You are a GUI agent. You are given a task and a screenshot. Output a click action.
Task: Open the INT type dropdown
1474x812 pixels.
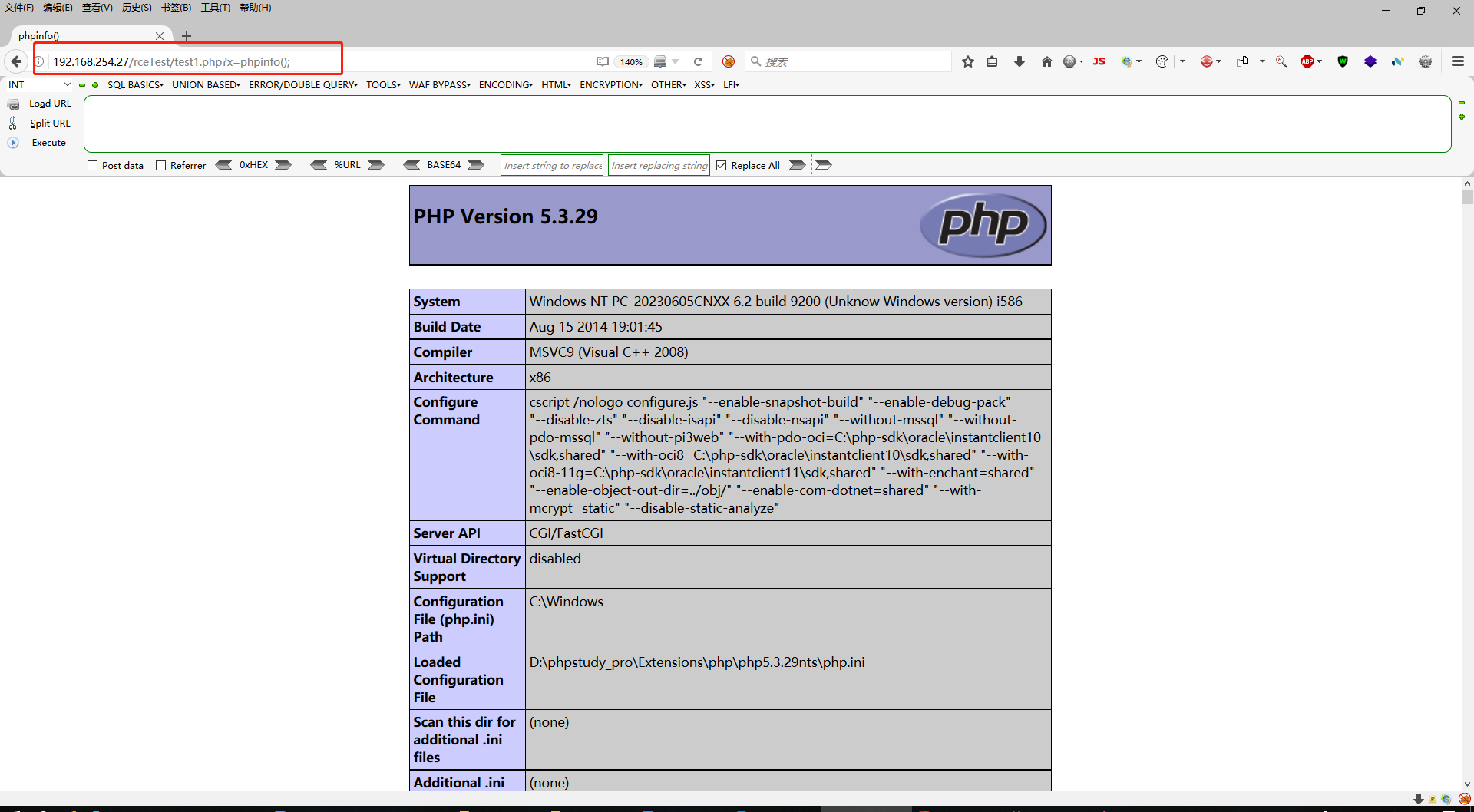[x=39, y=84]
